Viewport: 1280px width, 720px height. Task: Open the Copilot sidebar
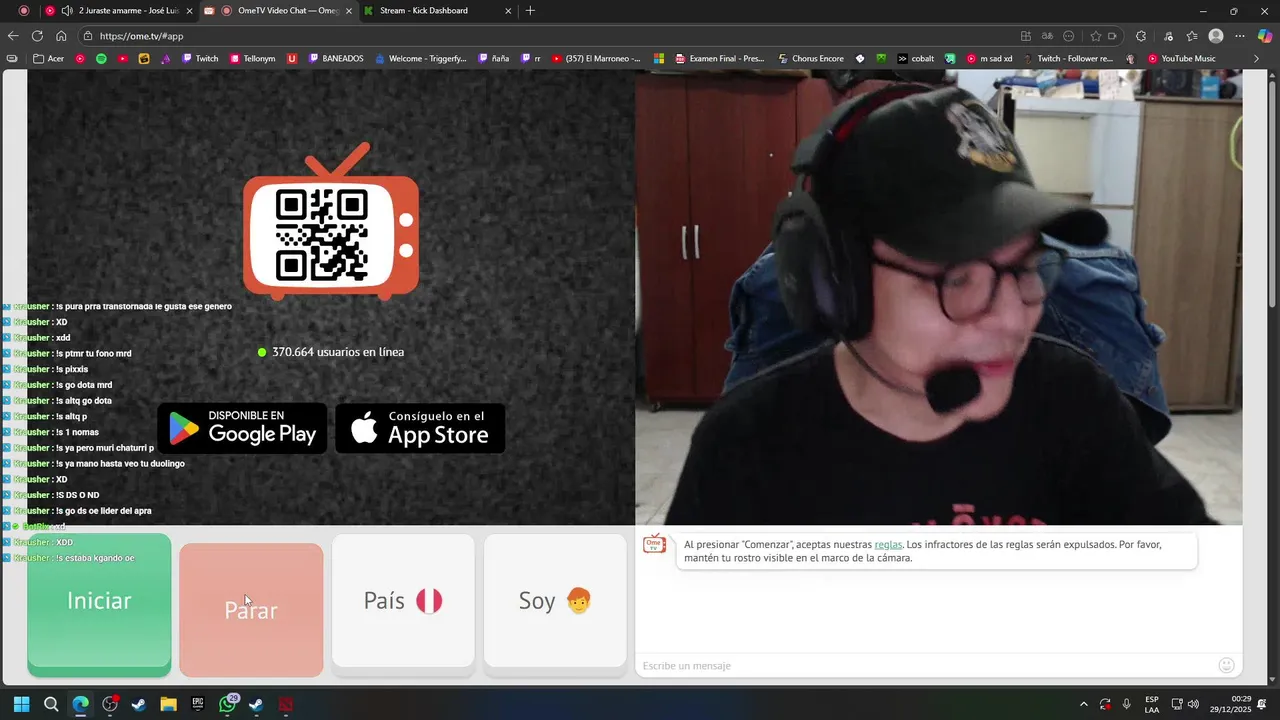[x=1265, y=36]
